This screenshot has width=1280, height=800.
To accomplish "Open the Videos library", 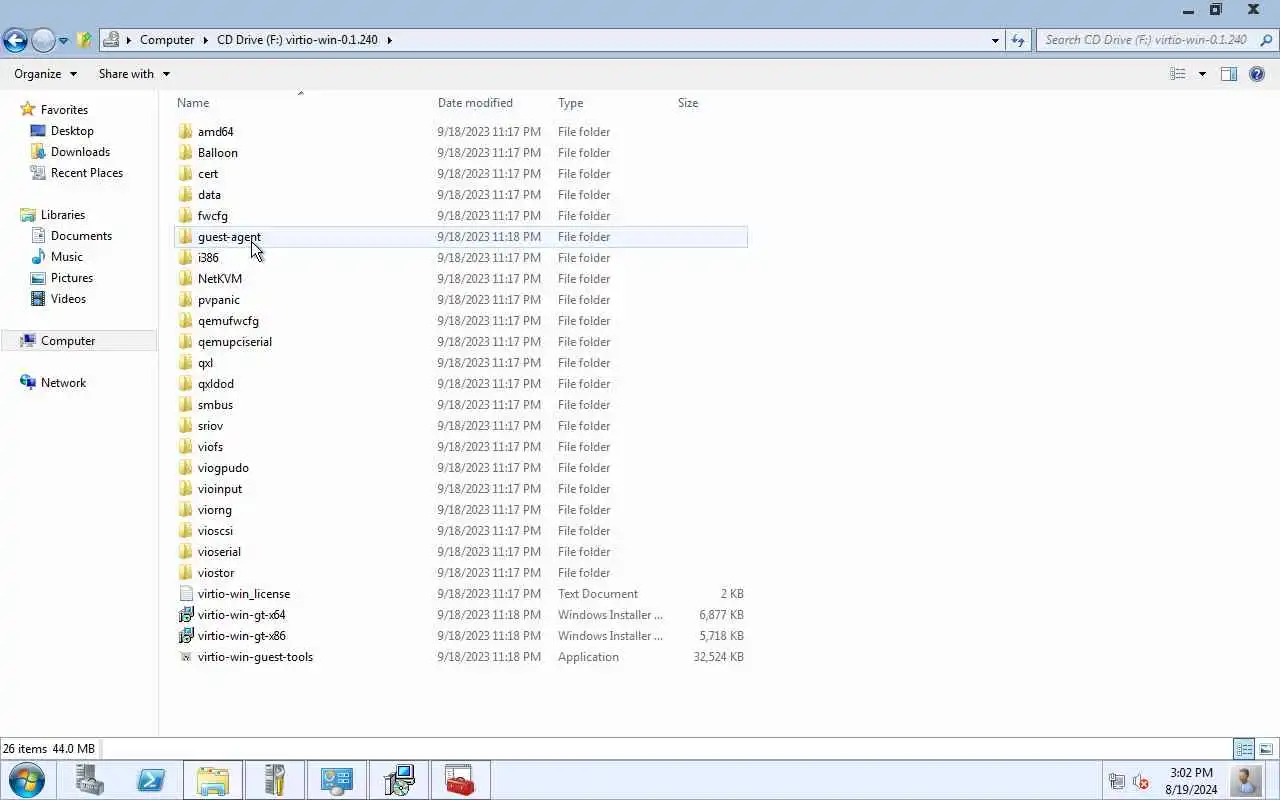I will (68, 299).
